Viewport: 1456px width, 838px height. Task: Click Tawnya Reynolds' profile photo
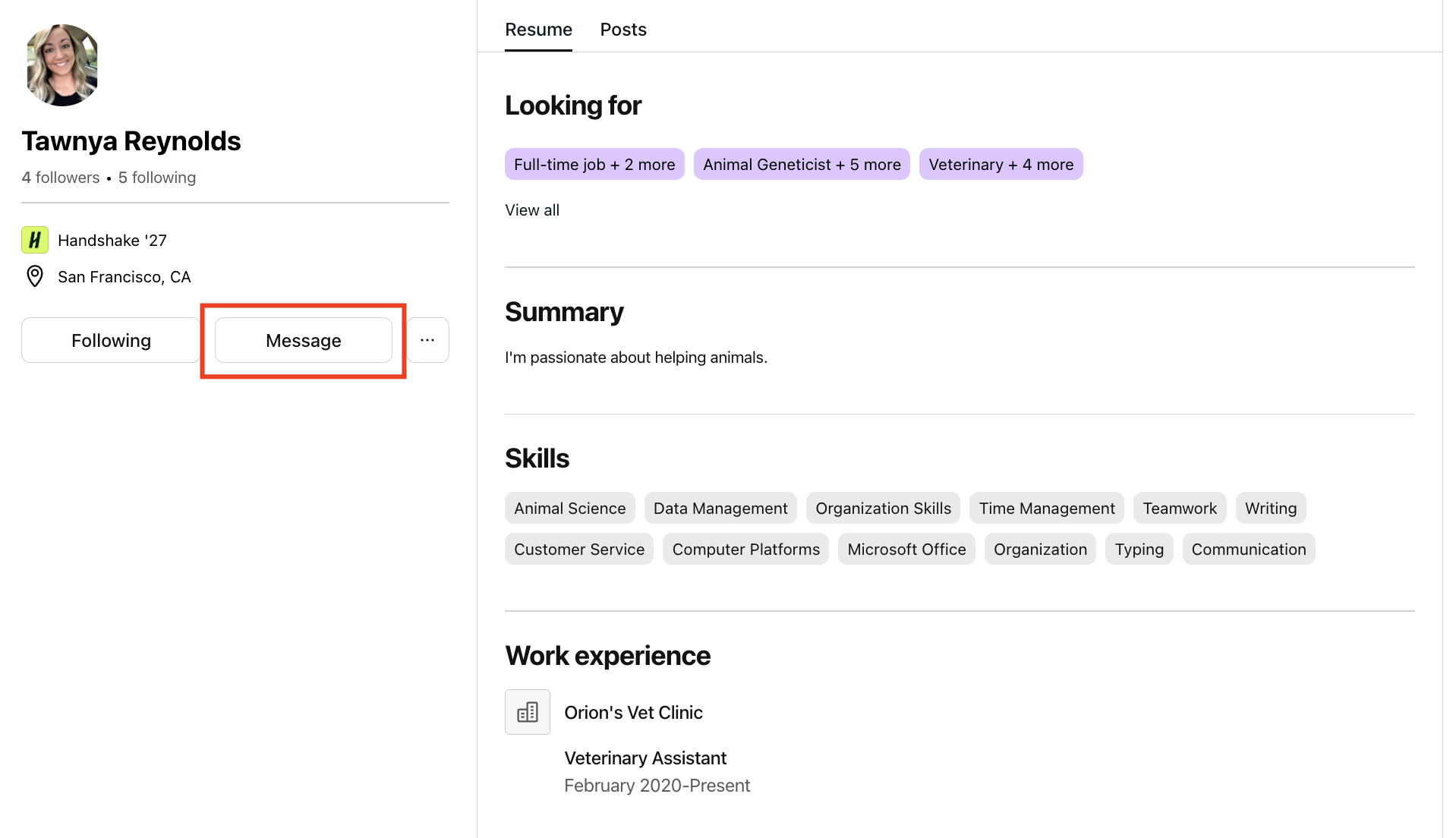[x=62, y=65]
